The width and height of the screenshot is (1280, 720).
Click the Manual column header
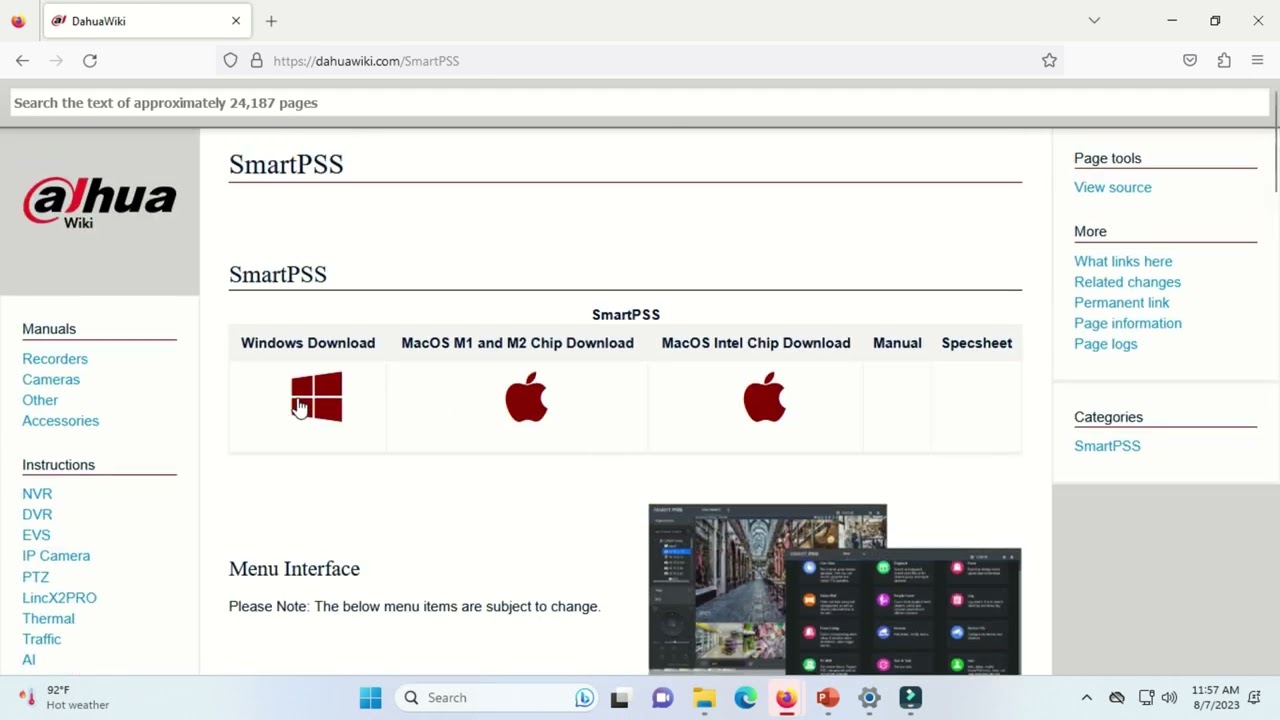[897, 343]
